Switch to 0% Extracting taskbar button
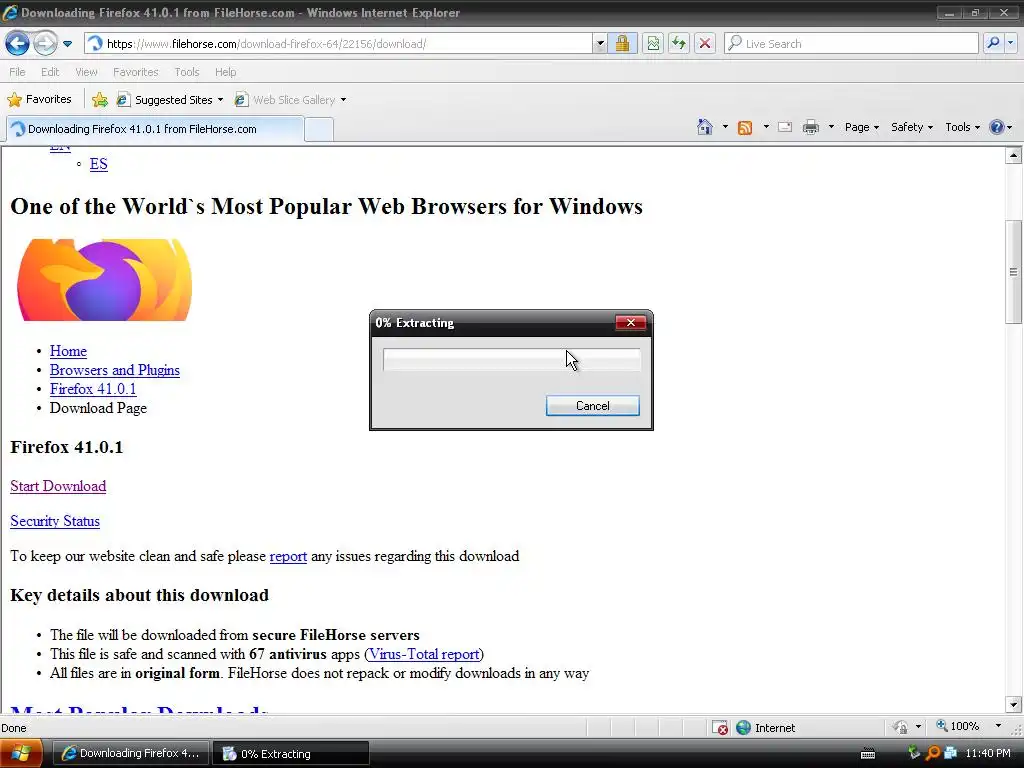Image resolution: width=1024 pixels, height=768 pixels. (x=291, y=754)
